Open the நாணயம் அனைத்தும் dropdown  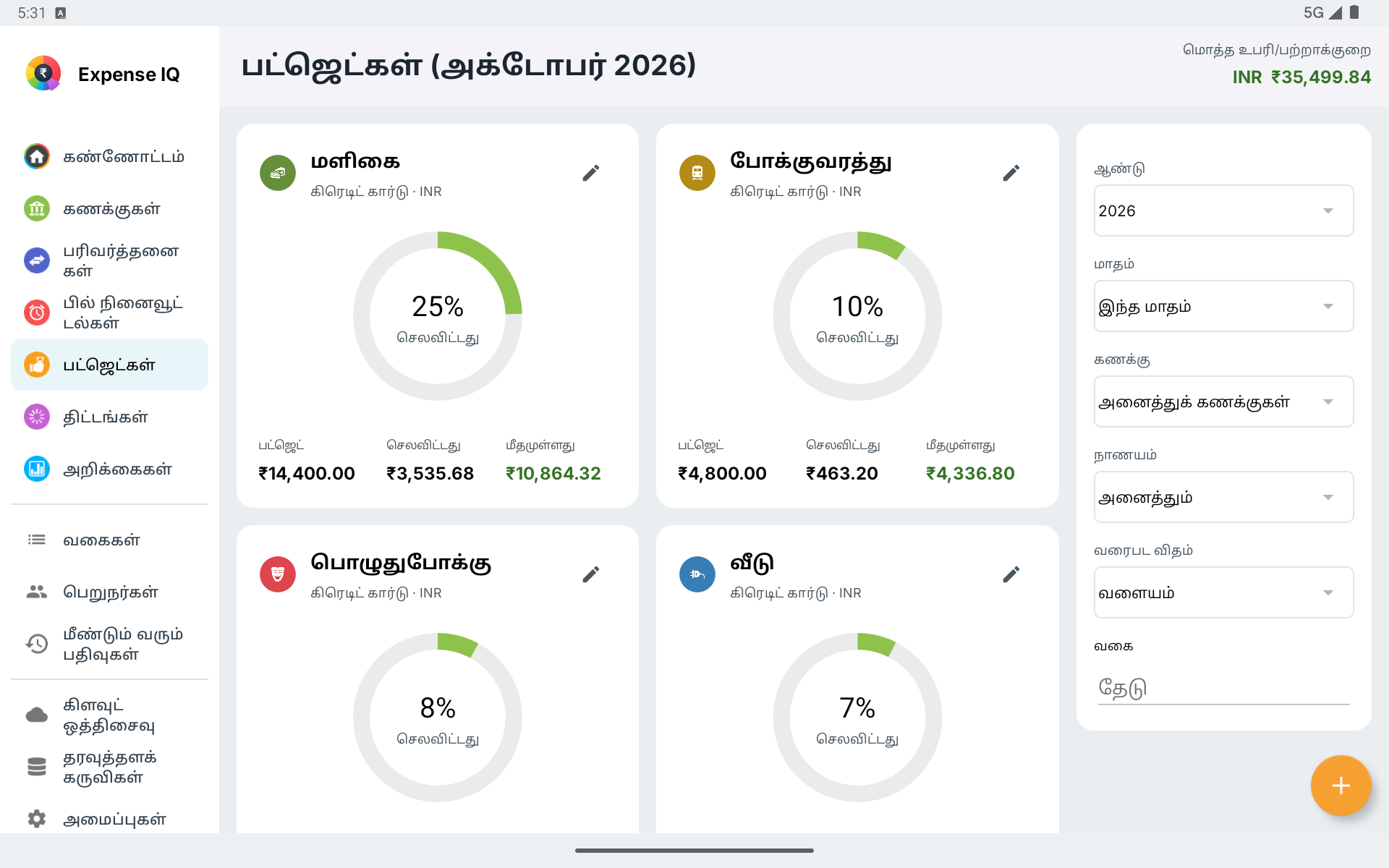(x=1223, y=497)
